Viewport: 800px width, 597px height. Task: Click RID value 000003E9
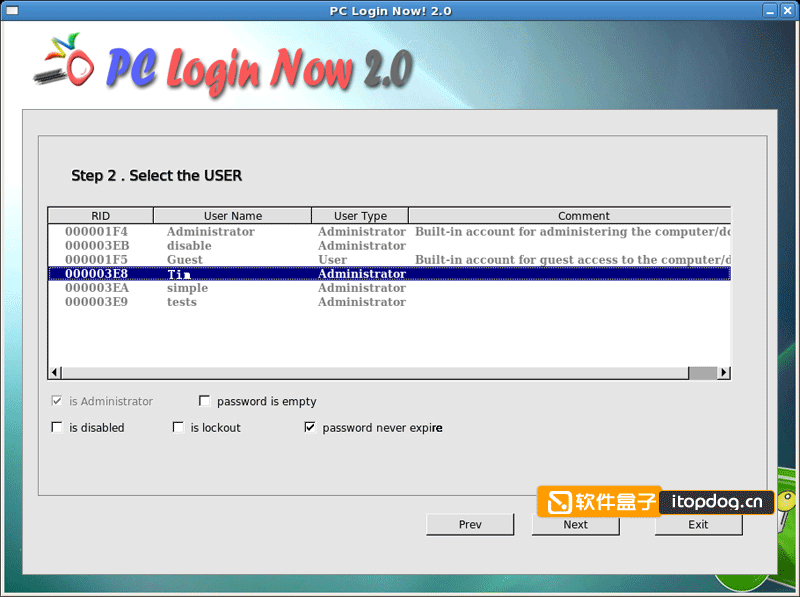point(96,302)
